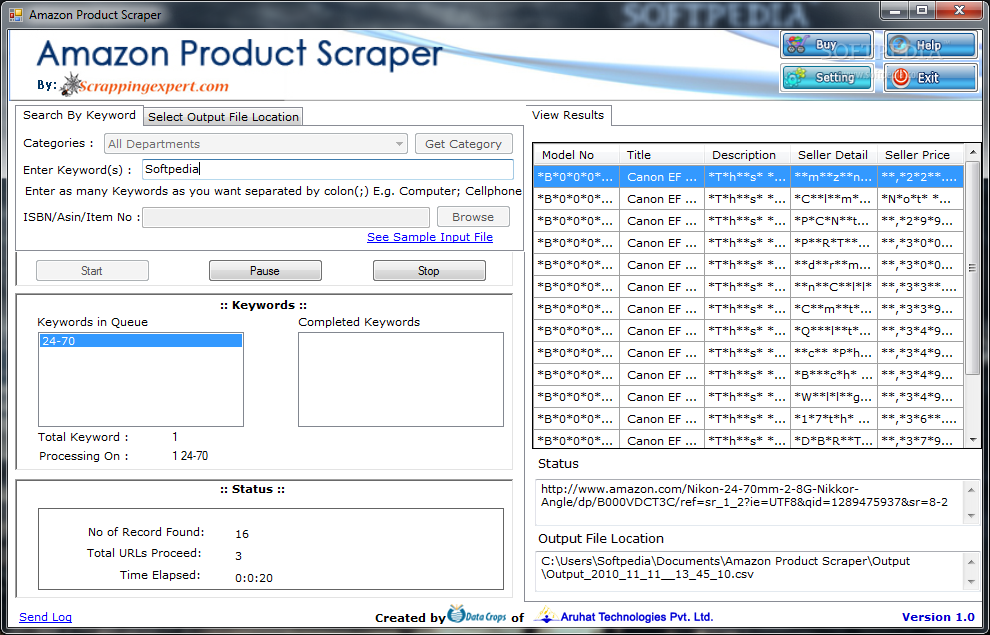Select seller detail cell '*W**l*l**g...'
Screen dimensions: 990x635
pyautogui.click(x=834, y=397)
